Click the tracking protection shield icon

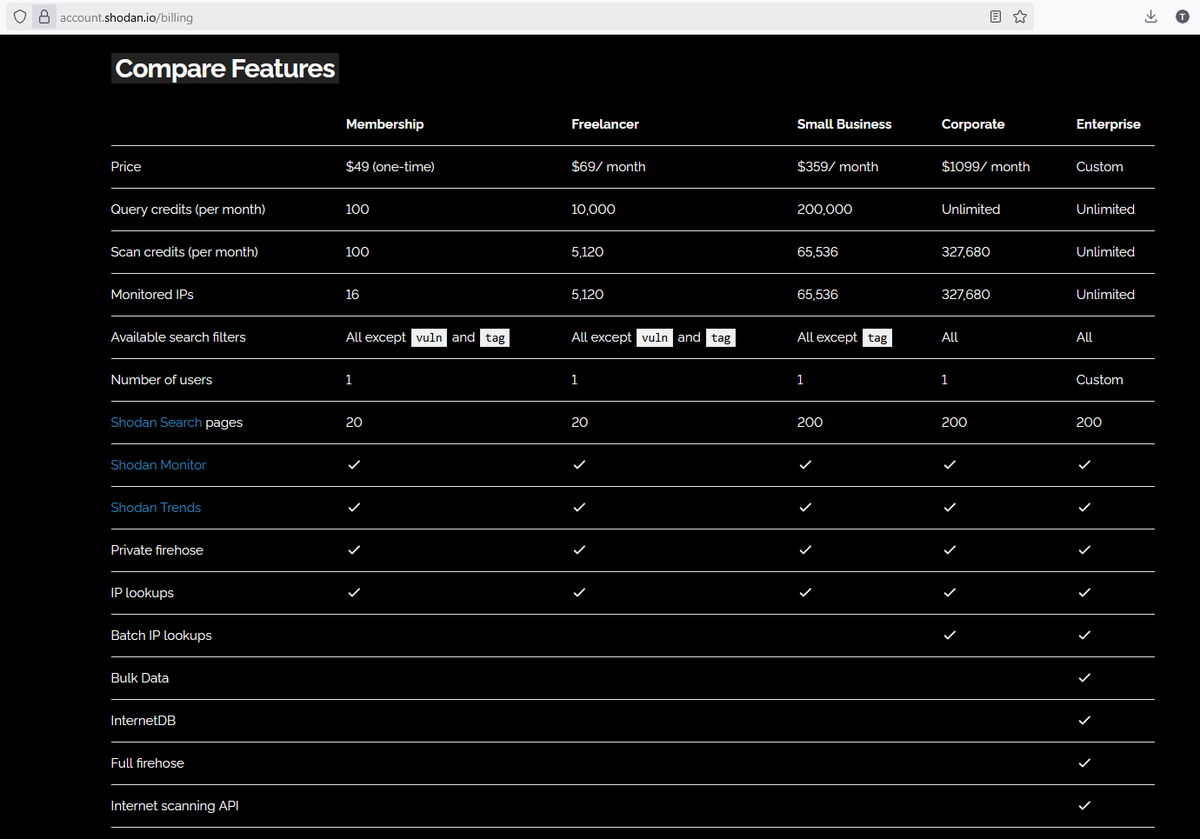tap(21, 17)
